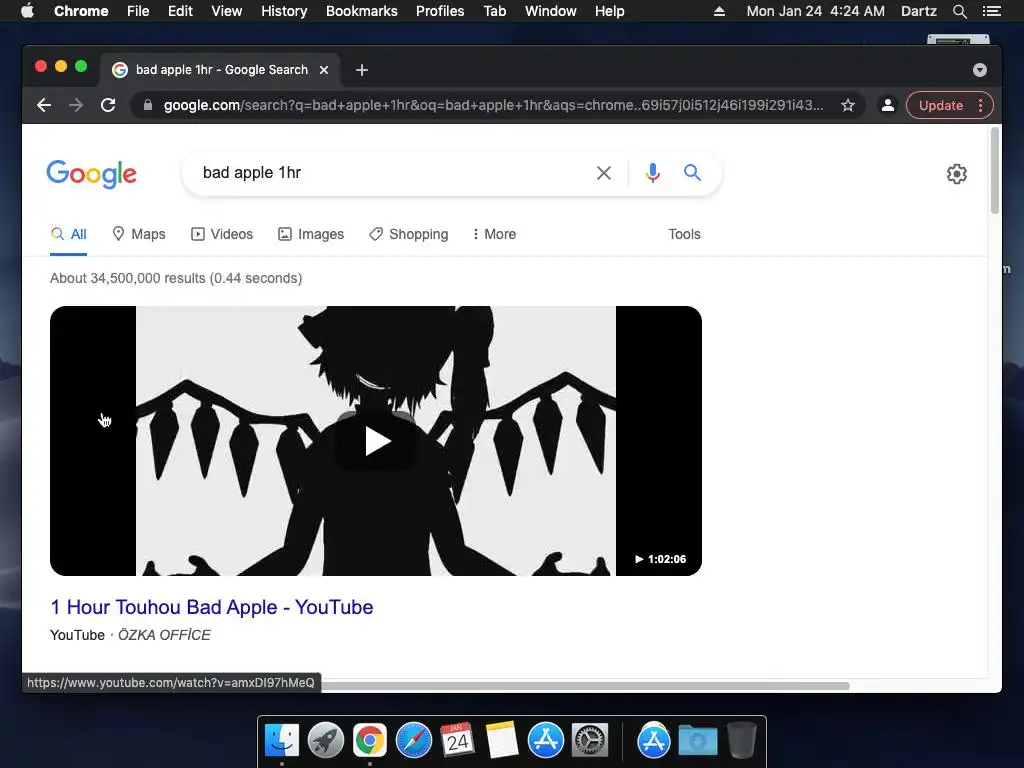Open the Window menu
Viewport: 1024px width, 768px height.
(x=551, y=11)
